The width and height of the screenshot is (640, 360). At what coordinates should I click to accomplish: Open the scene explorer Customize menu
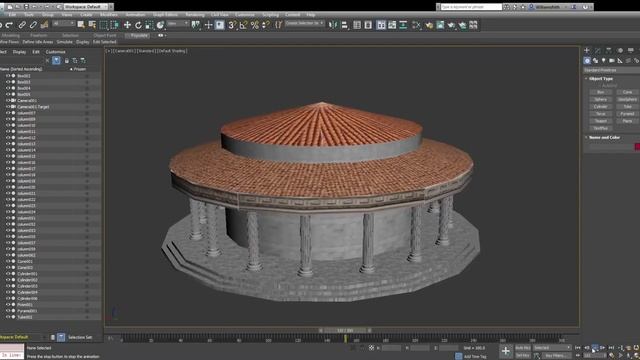pyautogui.click(x=56, y=52)
